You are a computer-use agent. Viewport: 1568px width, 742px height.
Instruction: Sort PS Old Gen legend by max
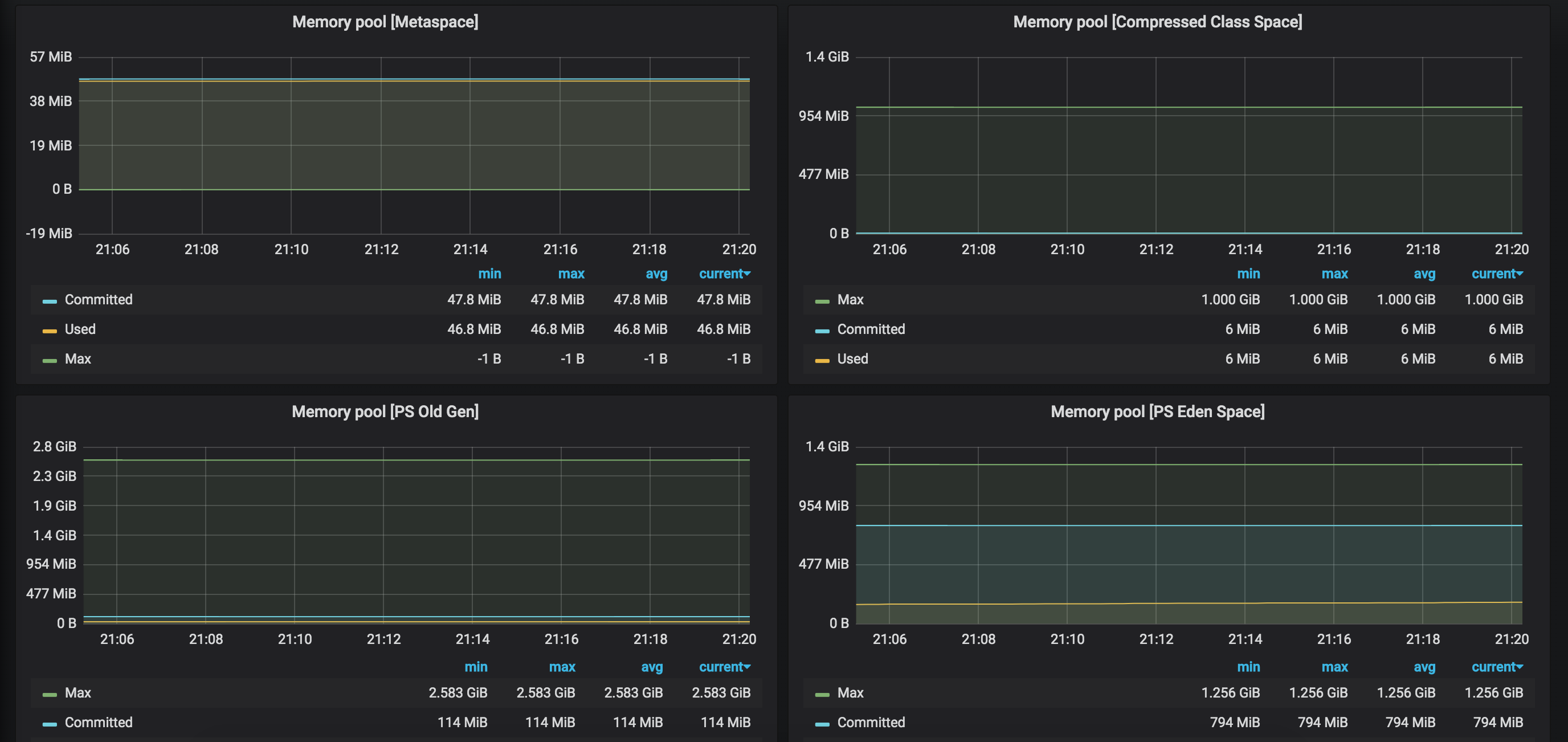(x=562, y=667)
